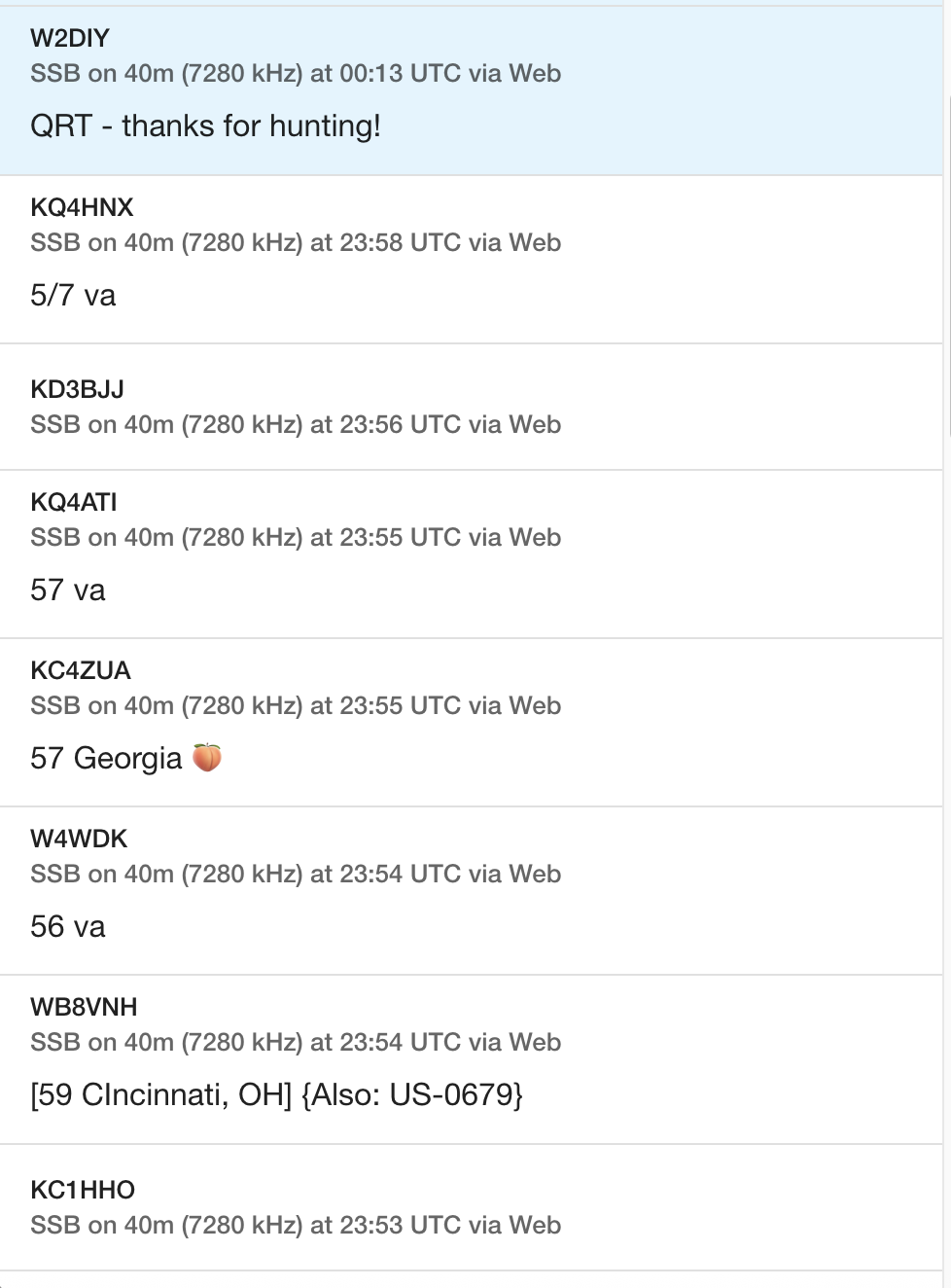Click the 23:53 UTC SSB details line

coord(296,1225)
